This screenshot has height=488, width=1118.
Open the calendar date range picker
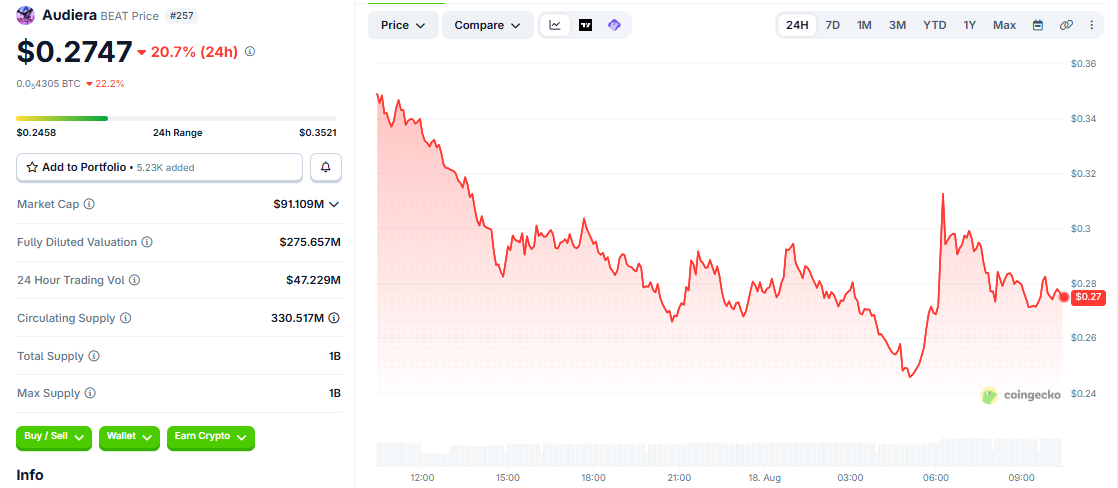pos(1038,25)
